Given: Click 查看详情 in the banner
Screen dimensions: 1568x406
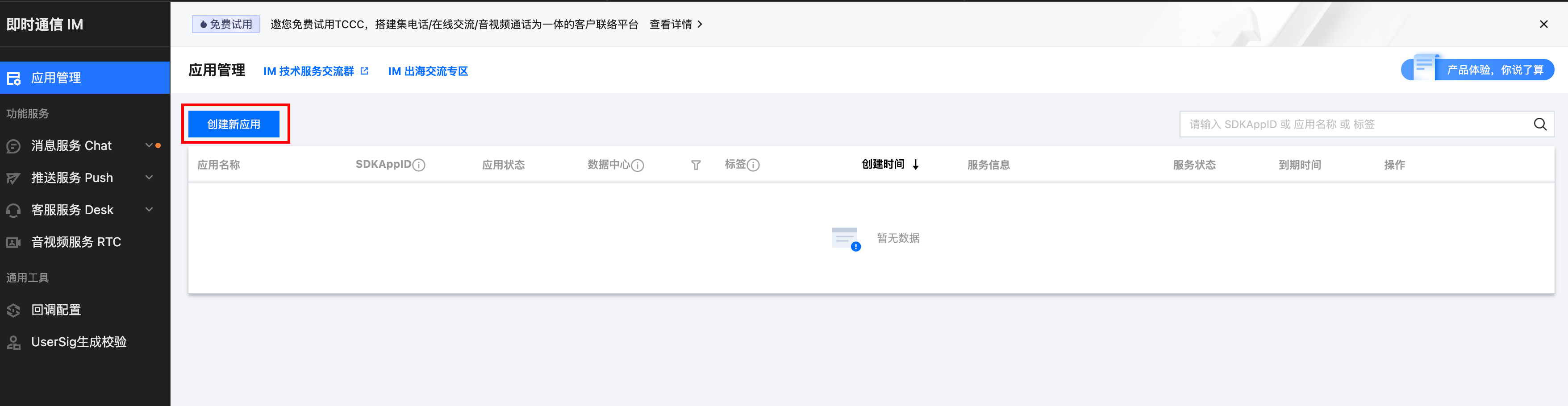Looking at the screenshot, I should 671,25.
